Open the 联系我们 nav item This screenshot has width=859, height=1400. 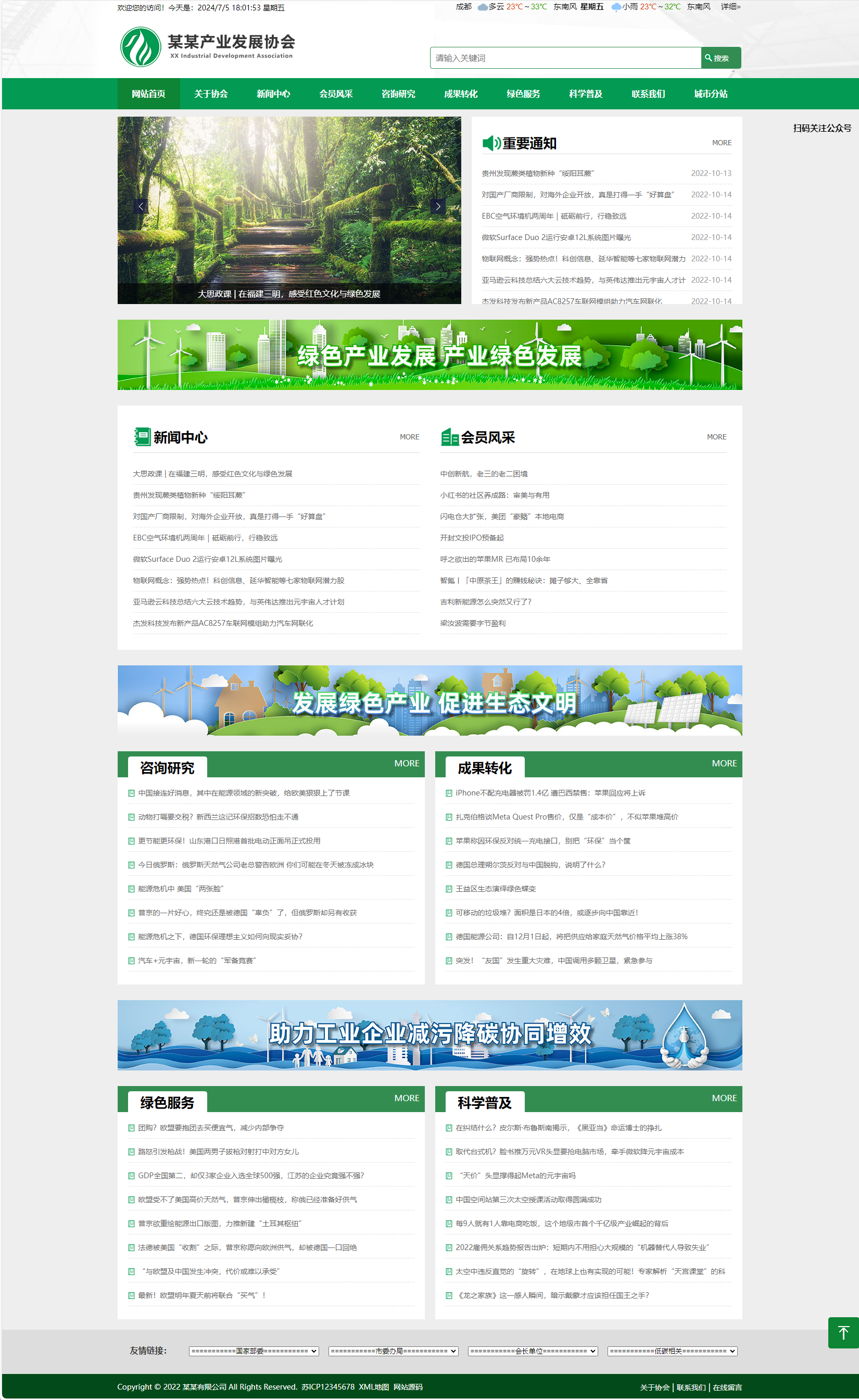click(649, 94)
